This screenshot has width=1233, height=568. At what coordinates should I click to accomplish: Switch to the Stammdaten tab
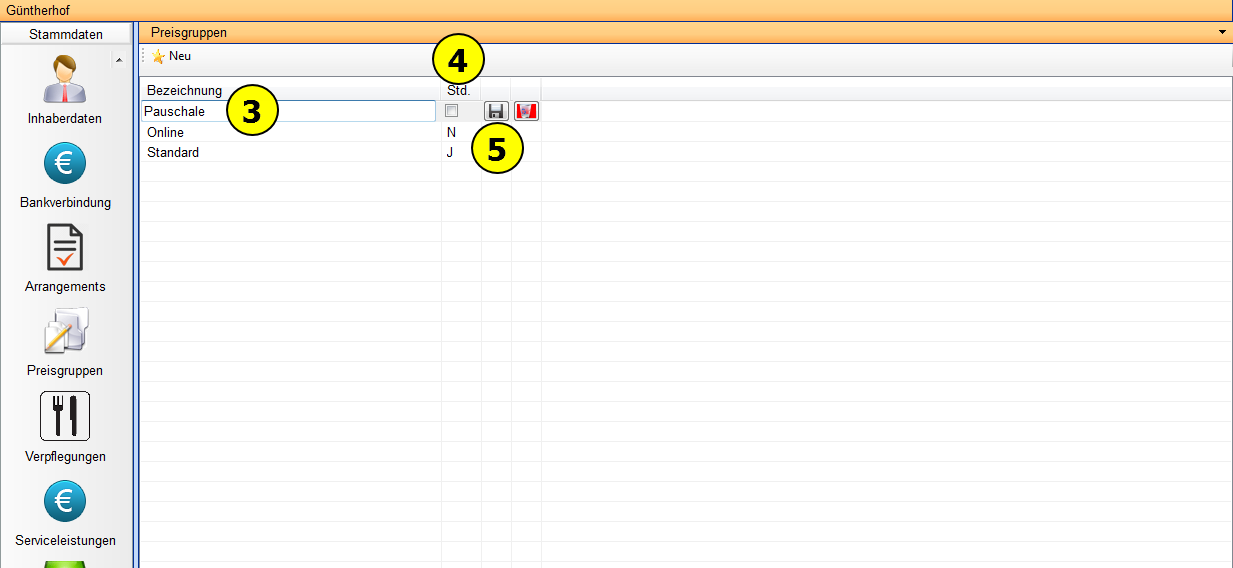(x=66, y=34)
